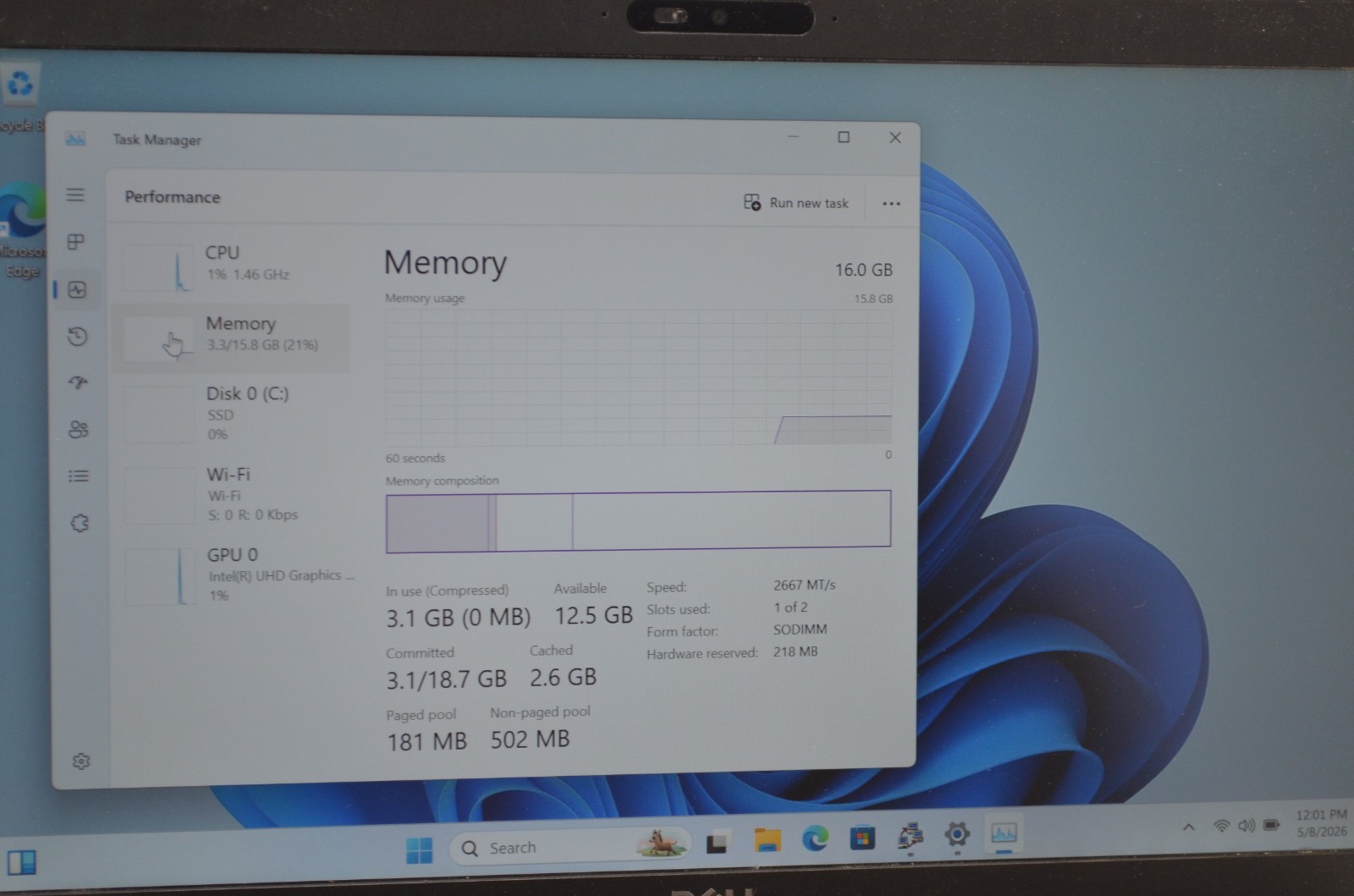Select the Memory performance entry
The height and width of the screenshot is (896, 1354).
tap(230, 338)
